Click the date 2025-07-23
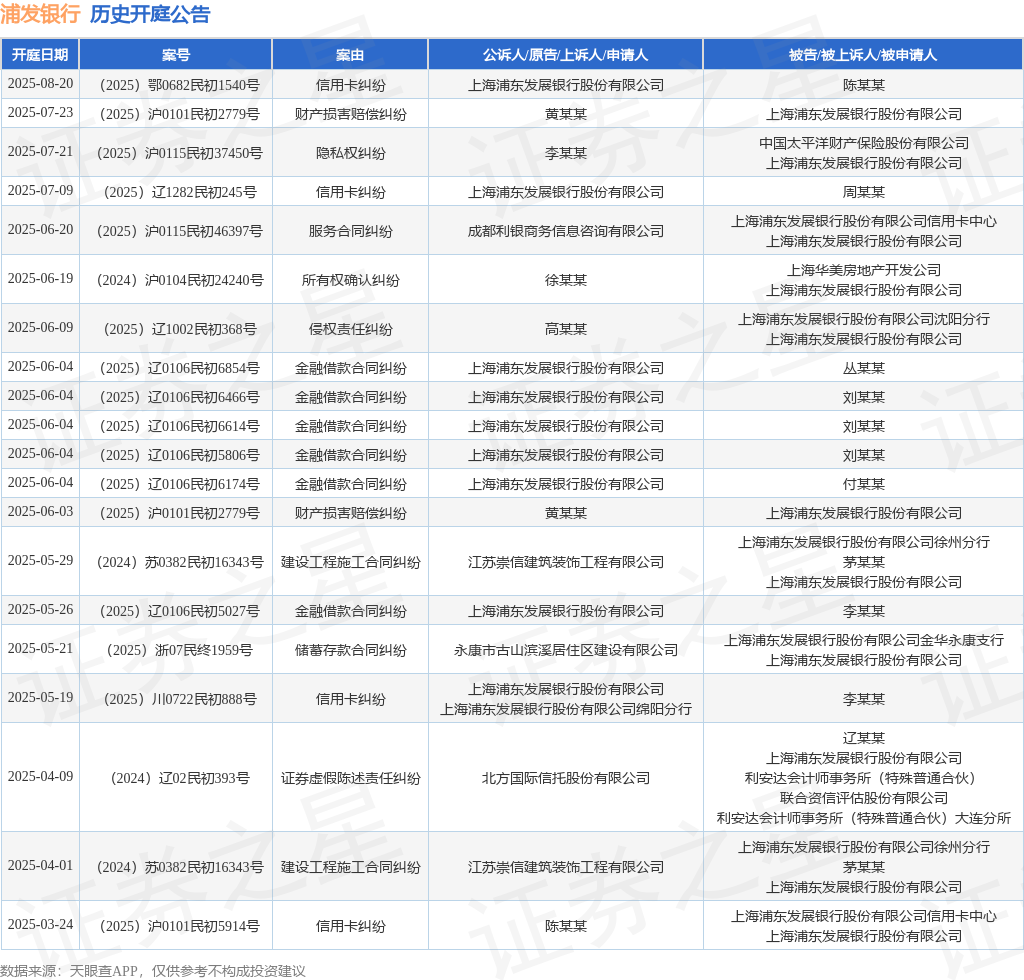 point(40,112)
